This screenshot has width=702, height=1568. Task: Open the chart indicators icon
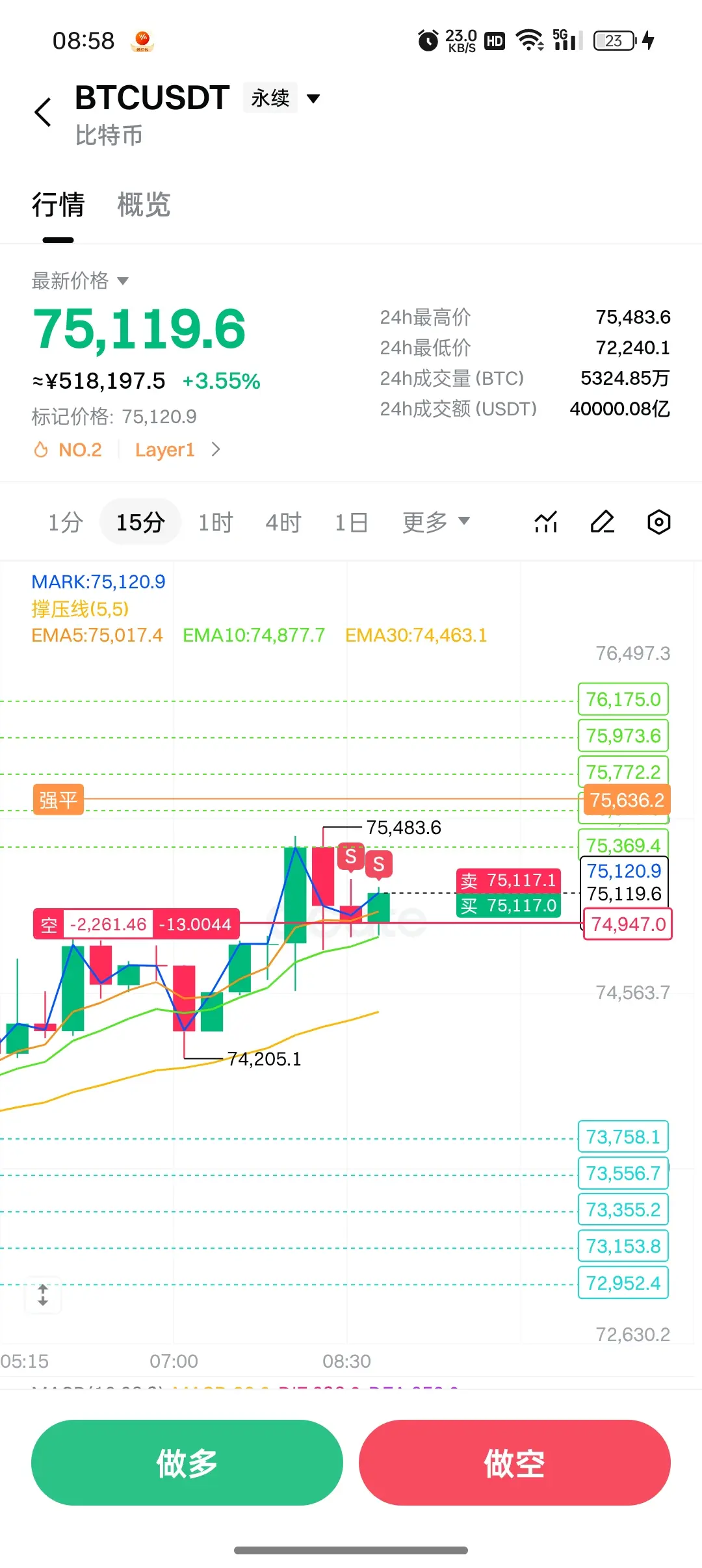(546, 522)
